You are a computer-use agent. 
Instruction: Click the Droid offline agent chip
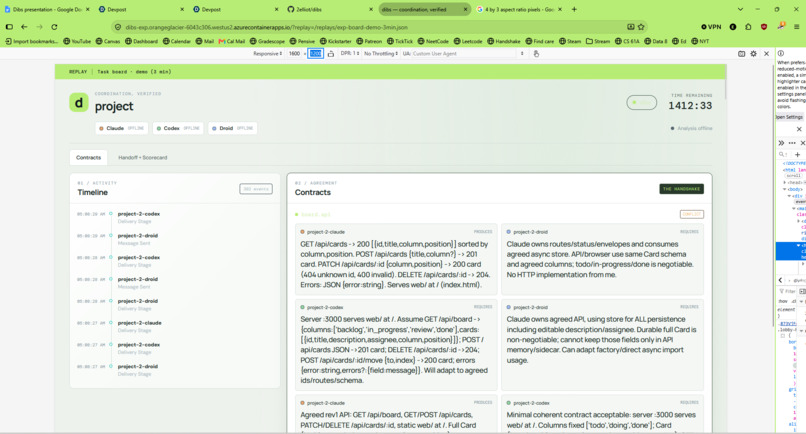point(233,128)
